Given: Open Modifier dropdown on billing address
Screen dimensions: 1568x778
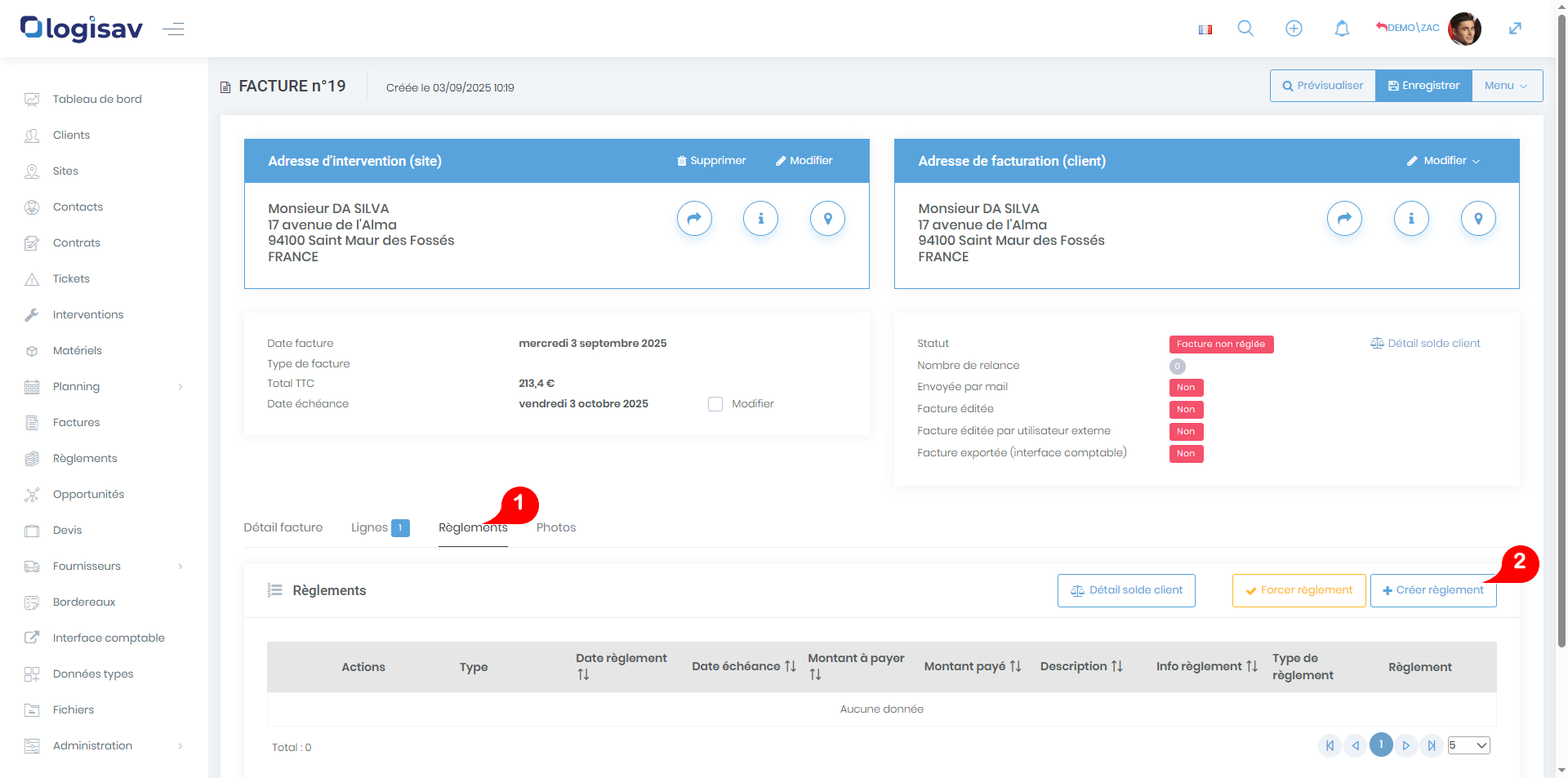Looking at the screenshot, I should tap(1443, 161).
